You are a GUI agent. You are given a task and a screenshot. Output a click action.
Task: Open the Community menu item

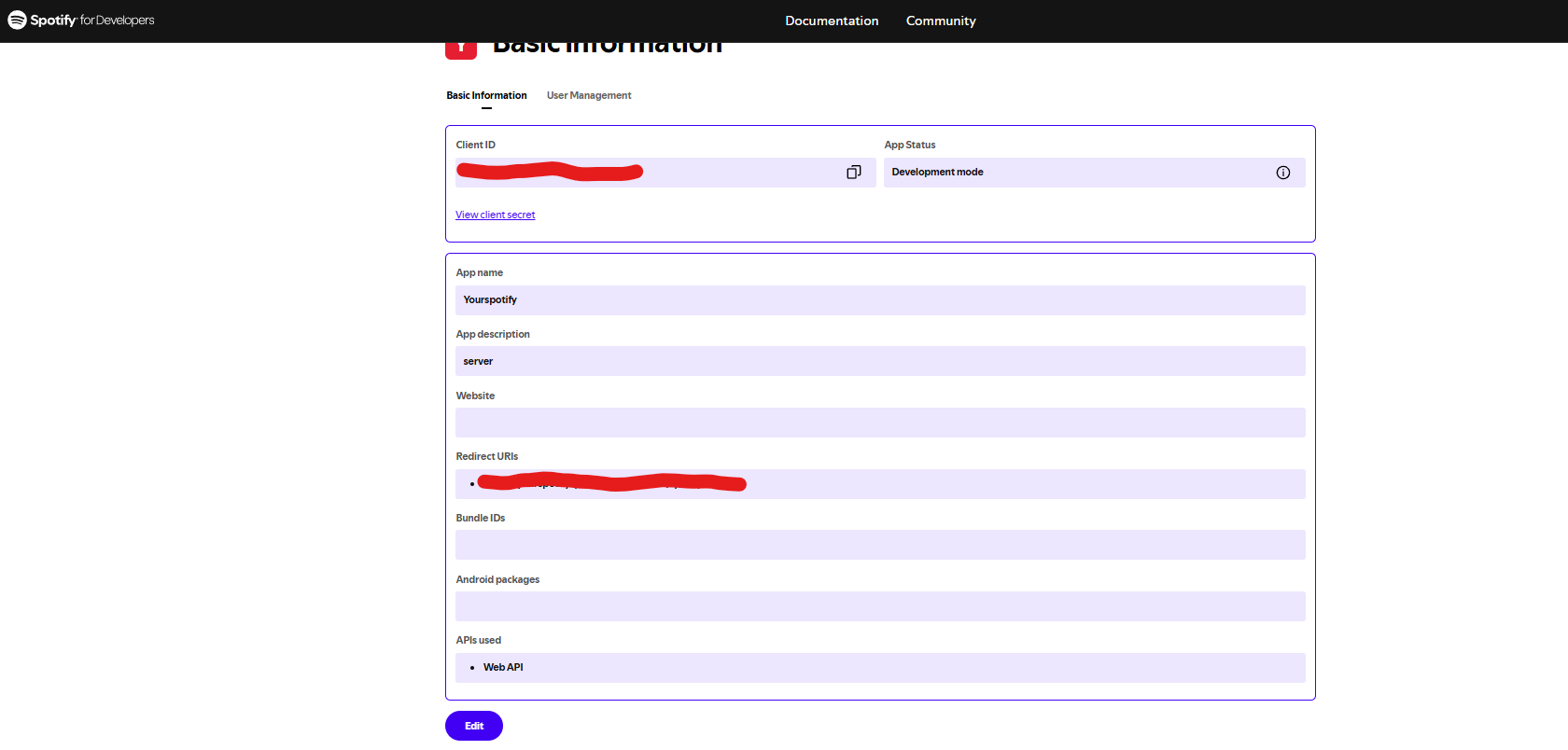pos(940,21)
